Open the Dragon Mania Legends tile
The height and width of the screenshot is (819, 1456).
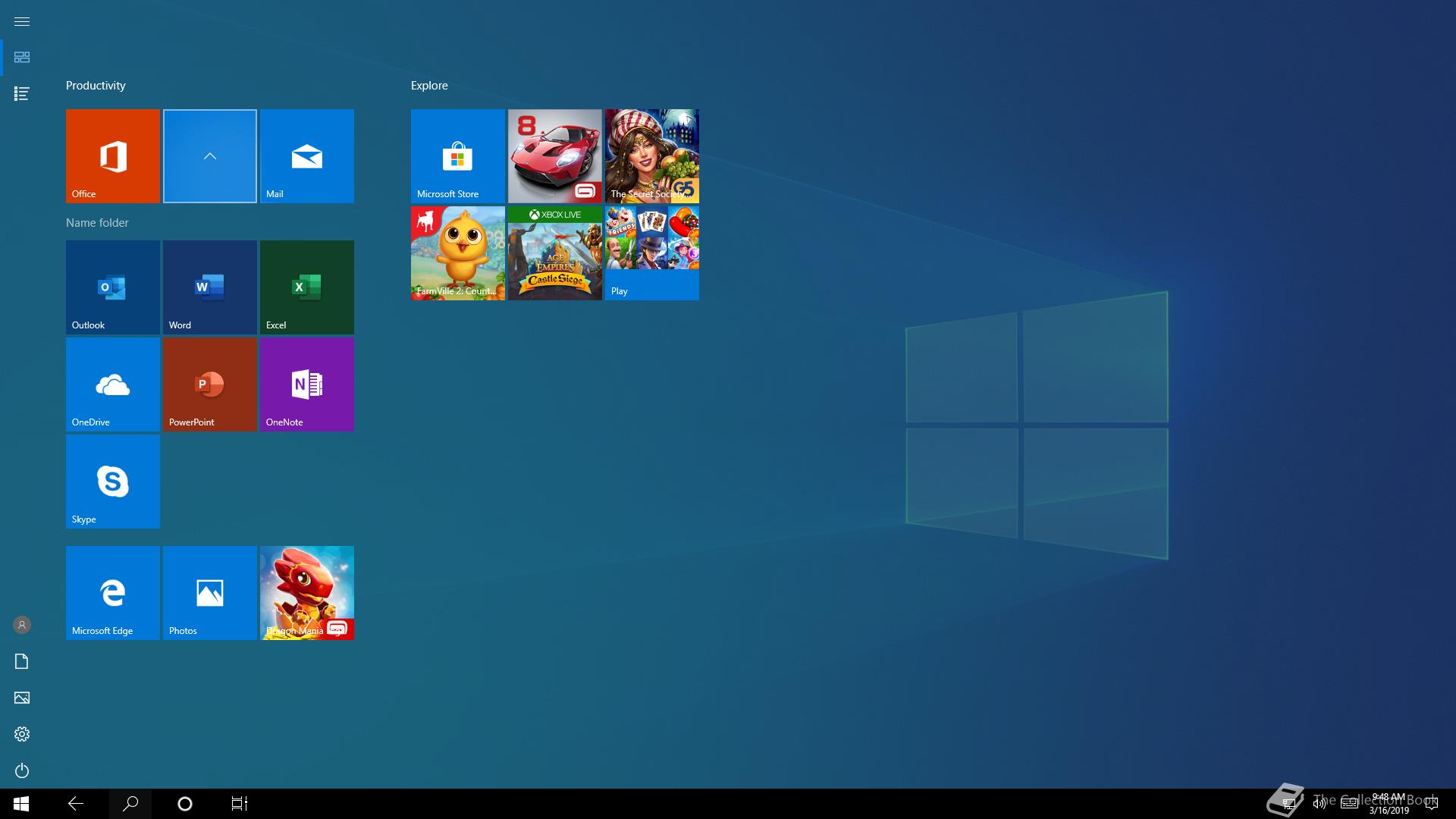(x=307, y=593)
